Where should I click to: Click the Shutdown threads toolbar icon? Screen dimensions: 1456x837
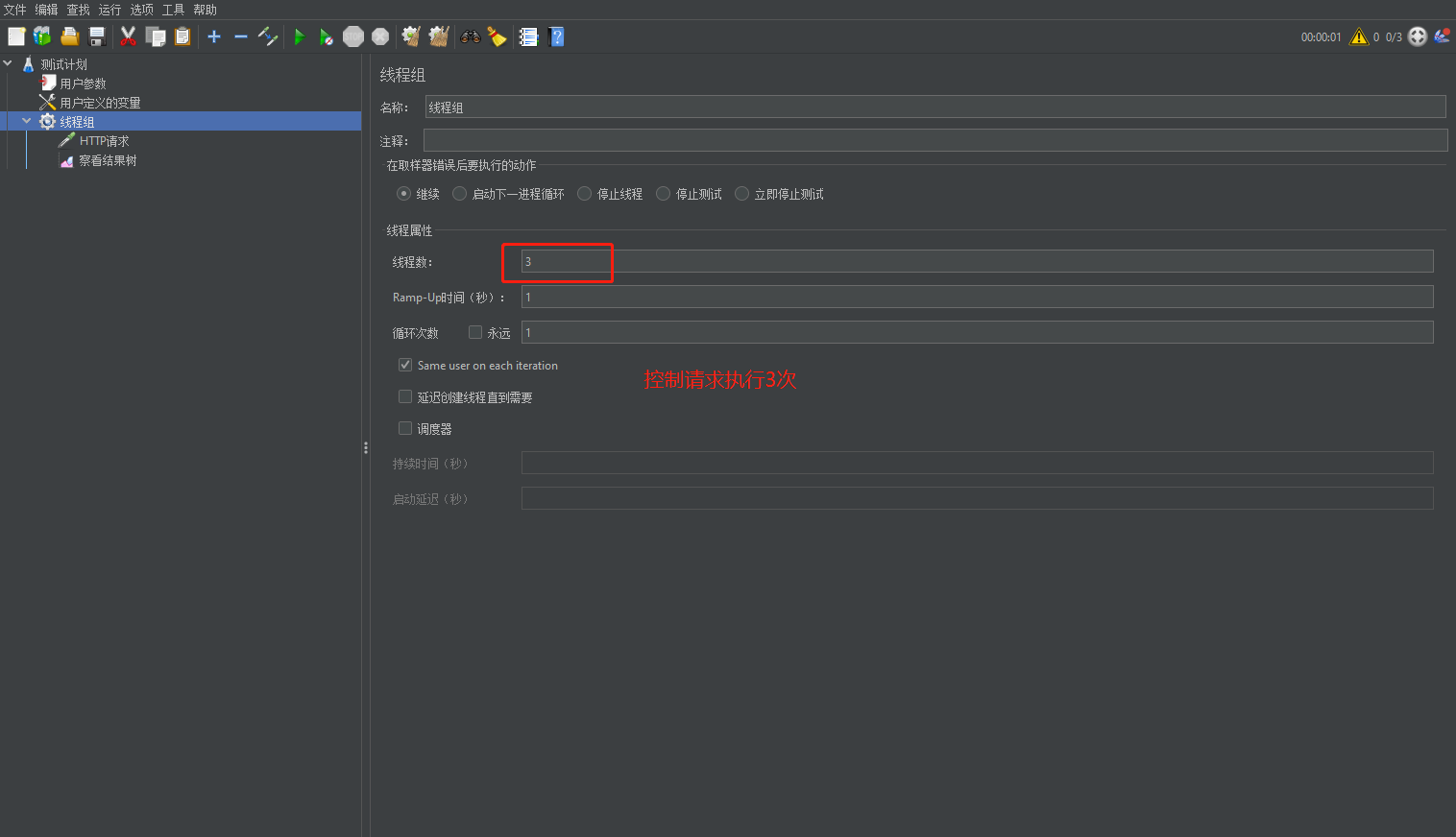[380, 36]
